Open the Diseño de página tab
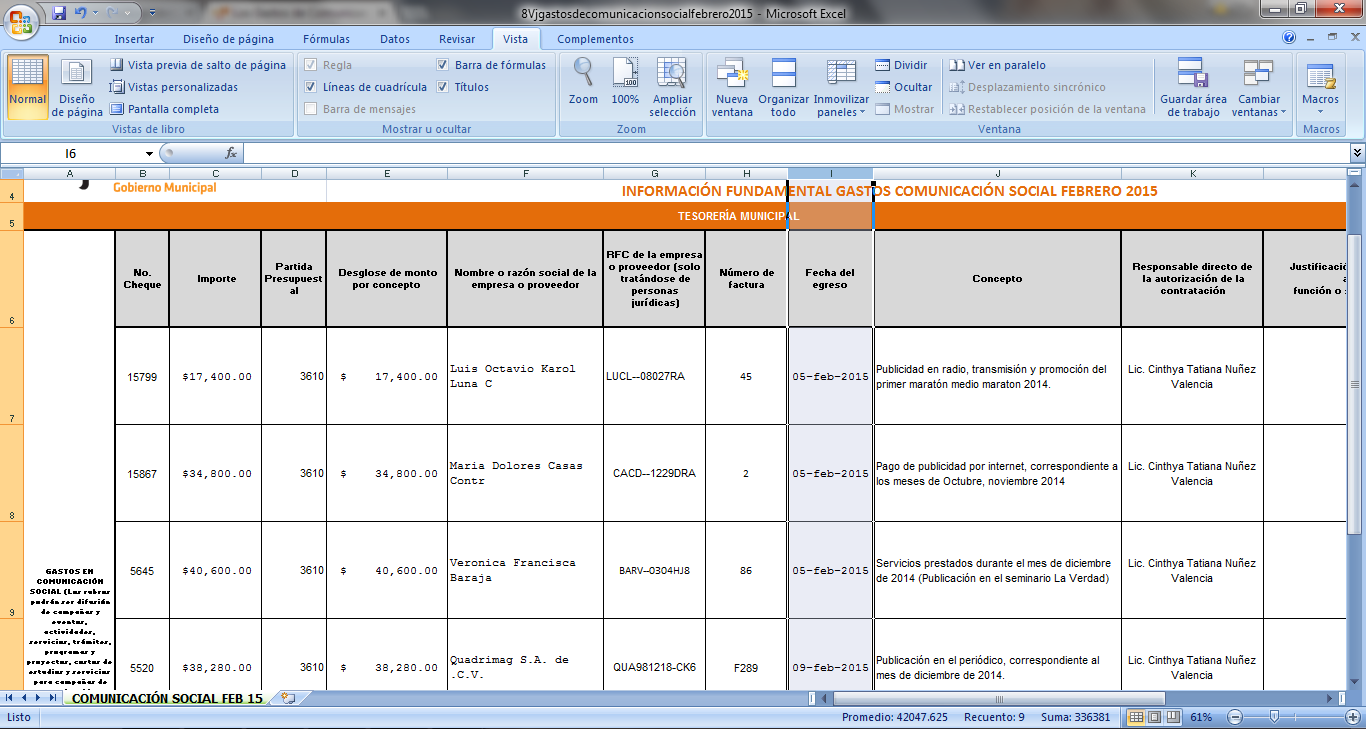The image size is (1366, 729). (x=228, y=39)
